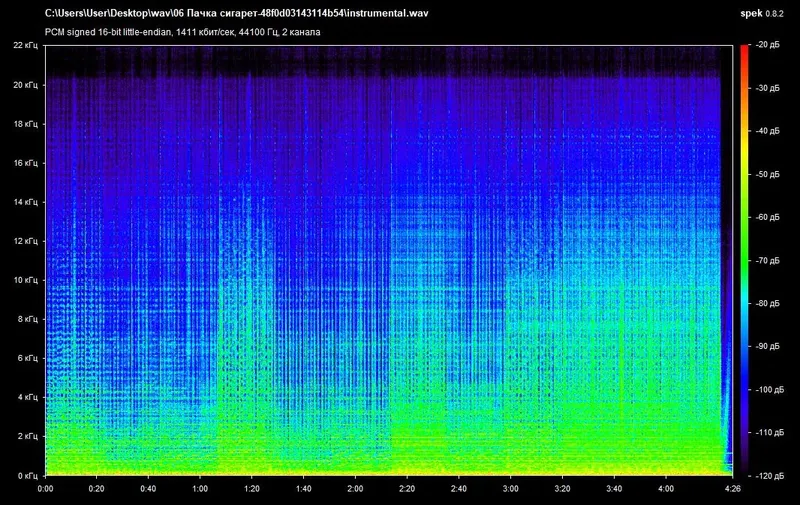
Task: Click the 1:00 time axis label
Action: 200,489
